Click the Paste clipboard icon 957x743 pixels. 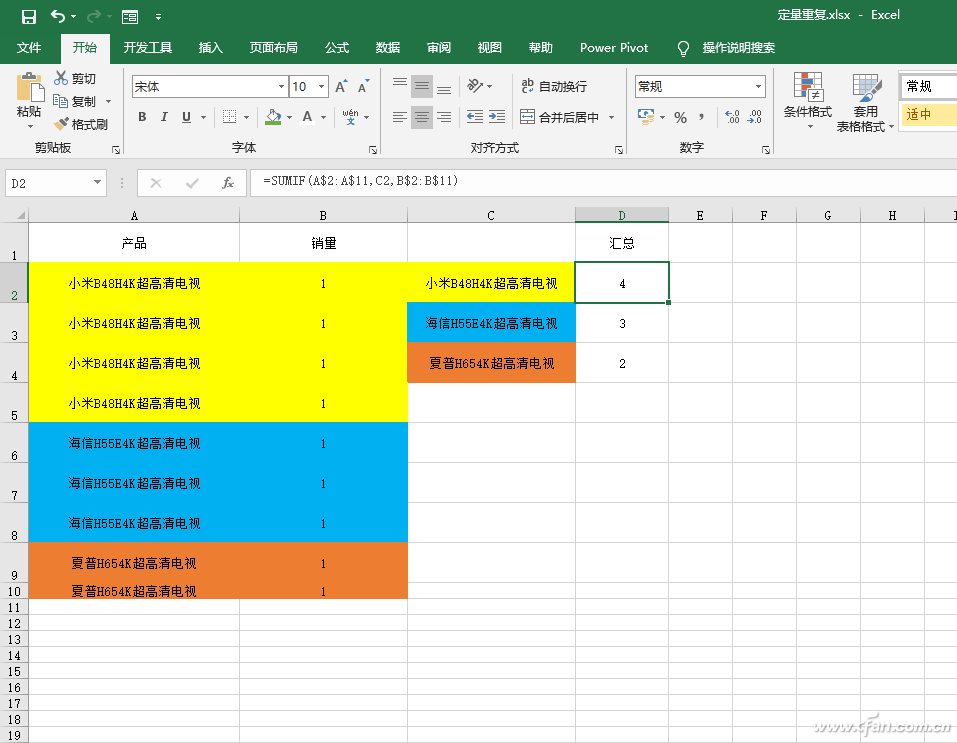(x=29, y=87)
